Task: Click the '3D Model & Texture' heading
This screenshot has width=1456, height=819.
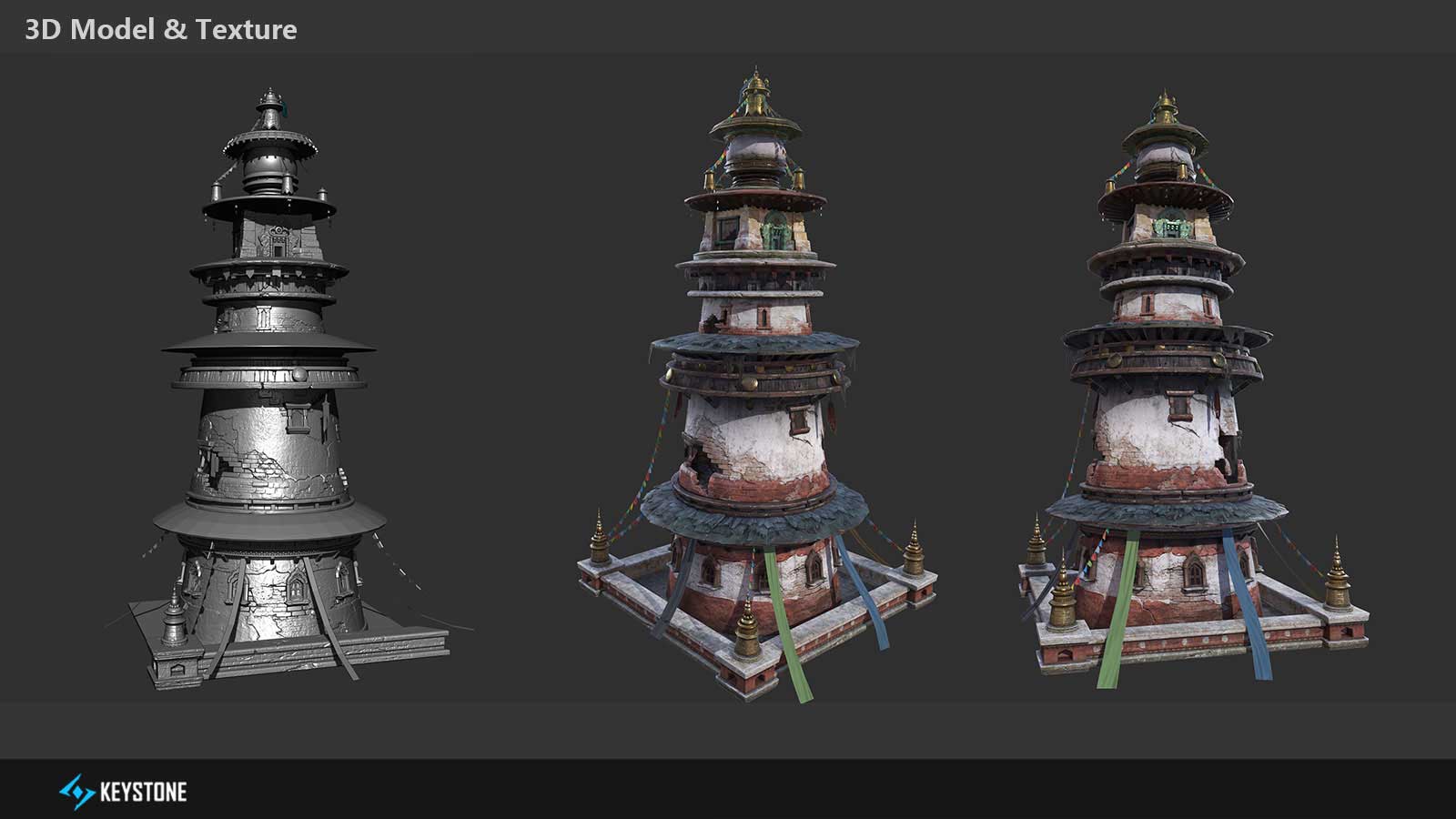Action: (161, 29)
